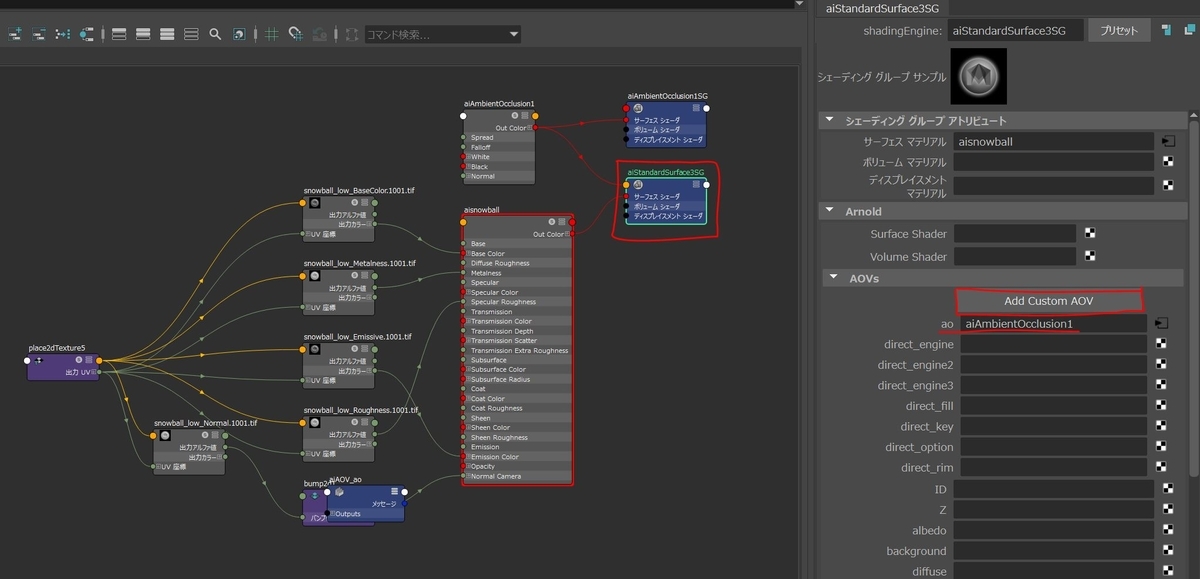Click the view mode icon on the snowball_low_Metalness node
Viewport: 1200px width, 579px height.
365,275
